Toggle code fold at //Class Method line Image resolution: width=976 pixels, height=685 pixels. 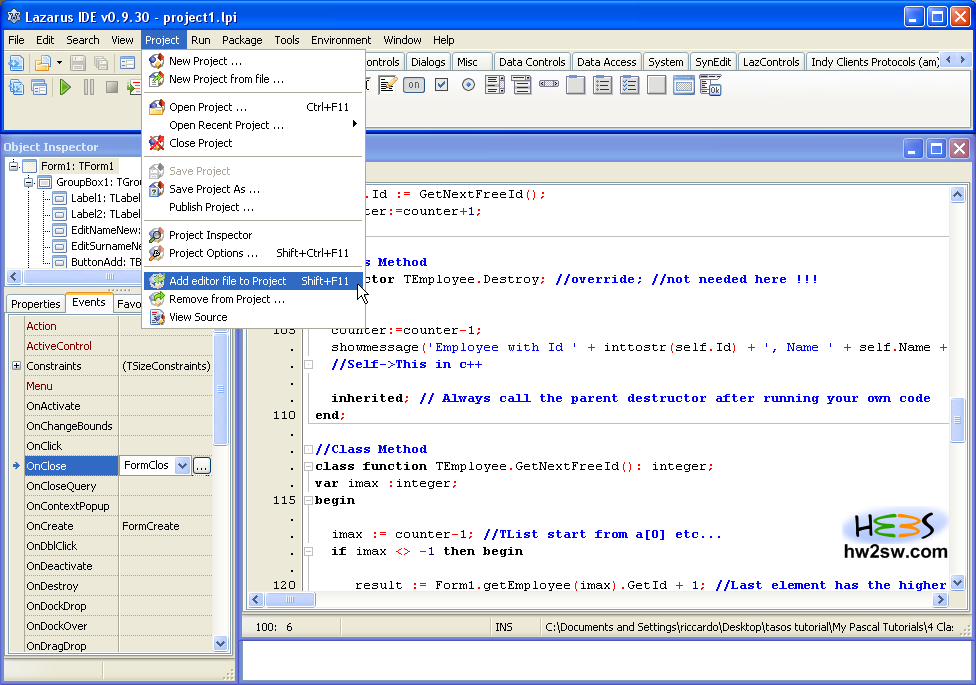point(308,449)
